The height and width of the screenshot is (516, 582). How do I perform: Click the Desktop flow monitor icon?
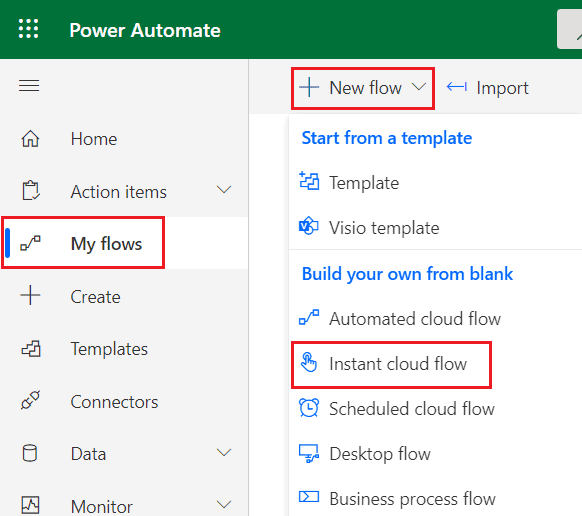pos(309,453)
